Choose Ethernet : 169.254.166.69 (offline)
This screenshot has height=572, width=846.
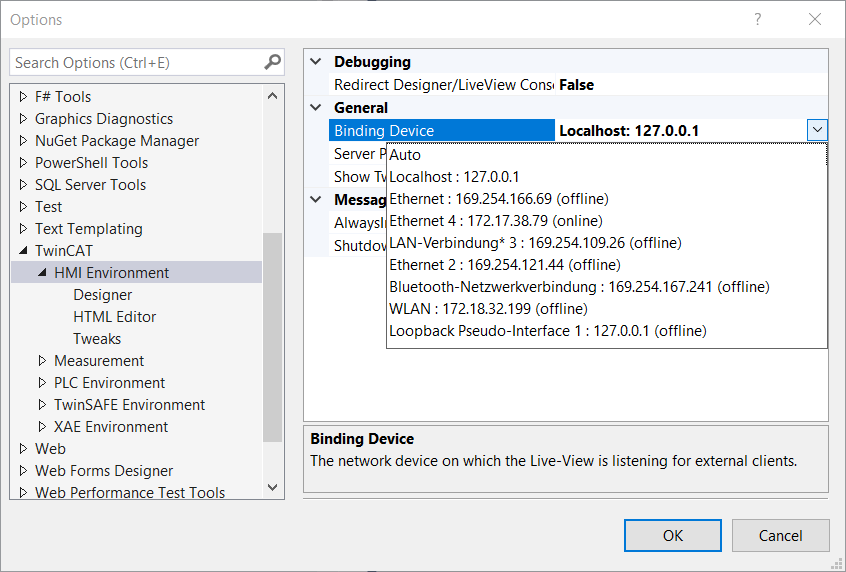click(607, 199)
